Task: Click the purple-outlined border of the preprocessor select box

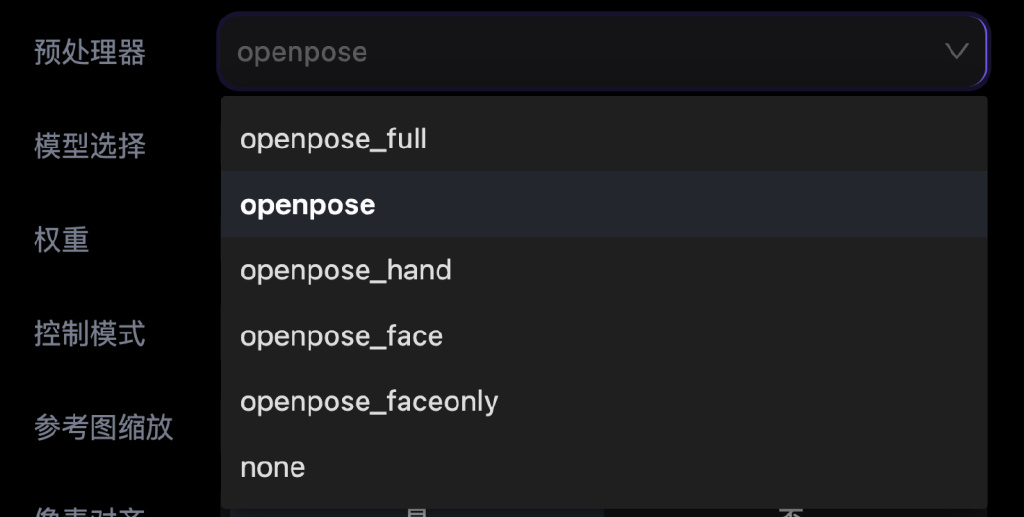Action: pyautogui.click(x=603, y=16)
